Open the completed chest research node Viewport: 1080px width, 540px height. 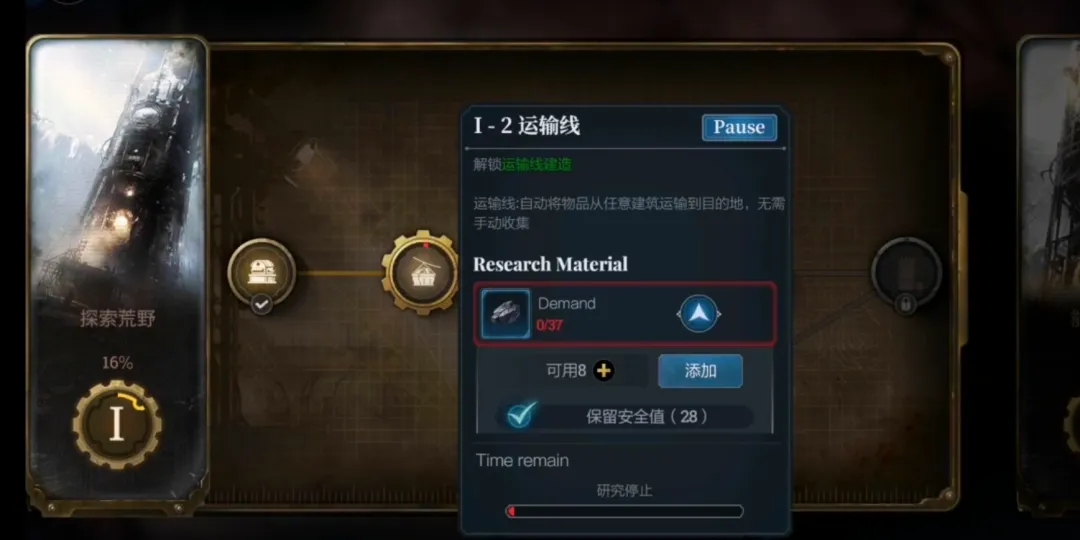262,271
